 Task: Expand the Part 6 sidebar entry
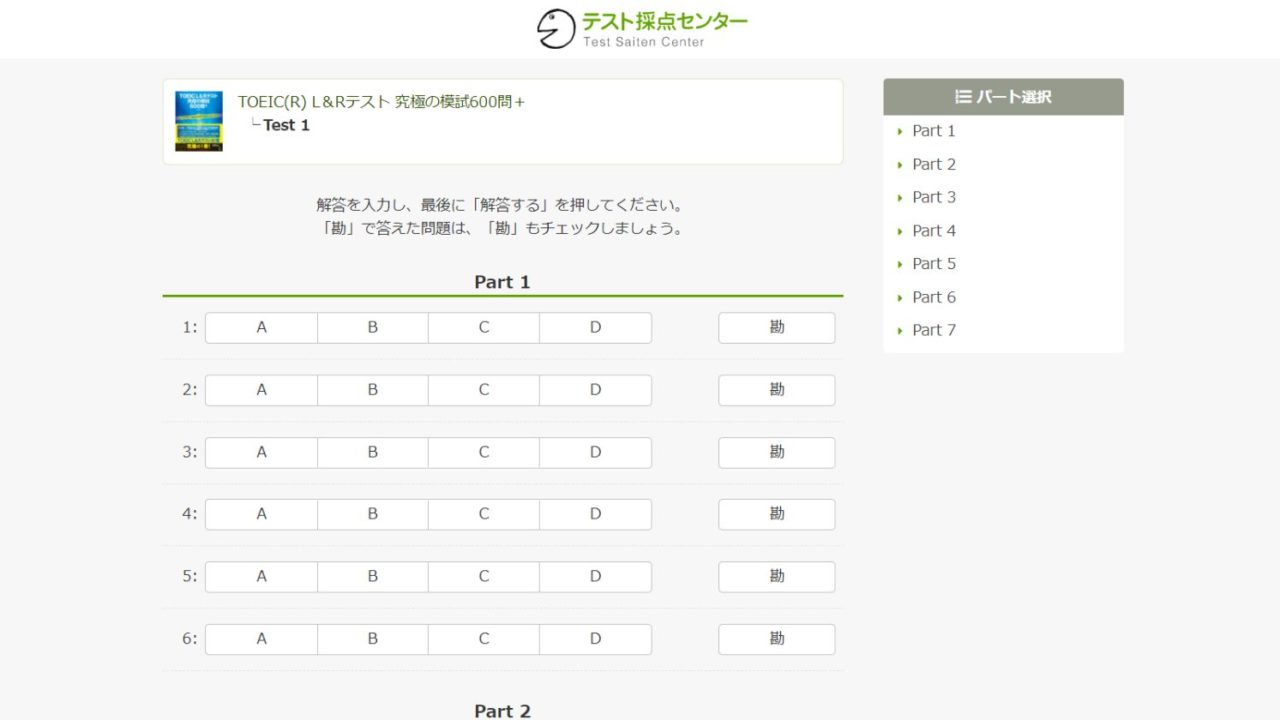(933, 297)
